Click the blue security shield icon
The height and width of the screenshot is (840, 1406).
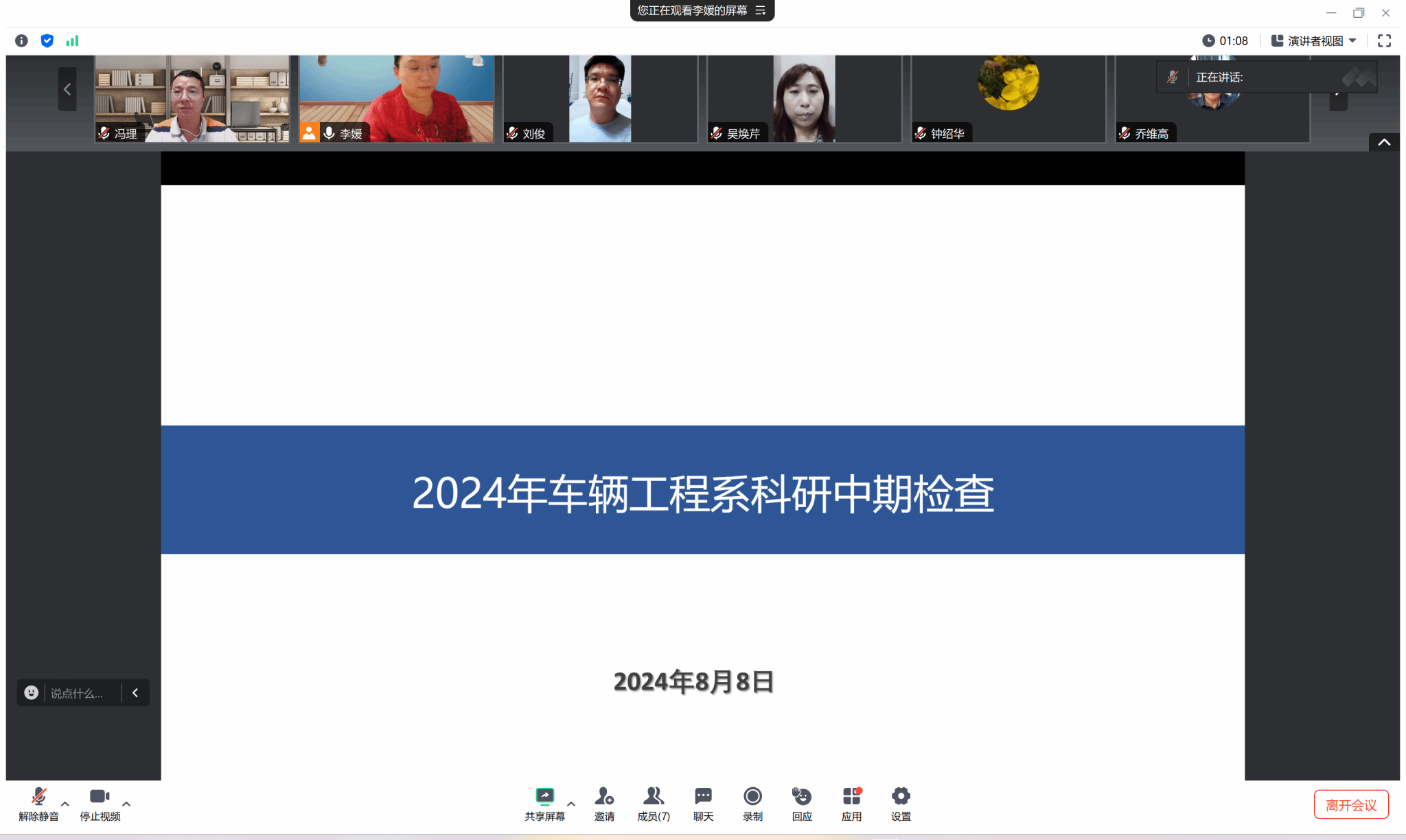coord(47,40)
